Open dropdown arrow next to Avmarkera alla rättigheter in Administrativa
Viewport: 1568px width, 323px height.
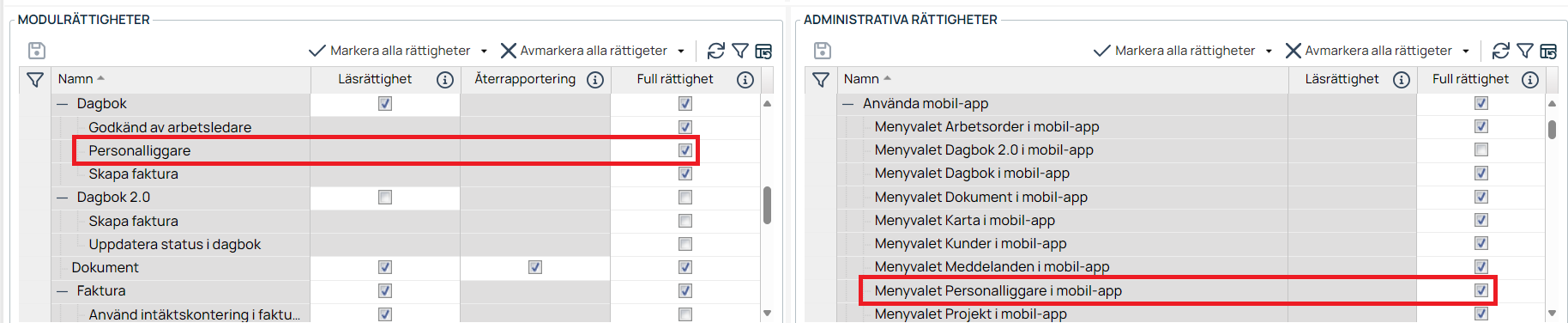[x=1466, y=52]
